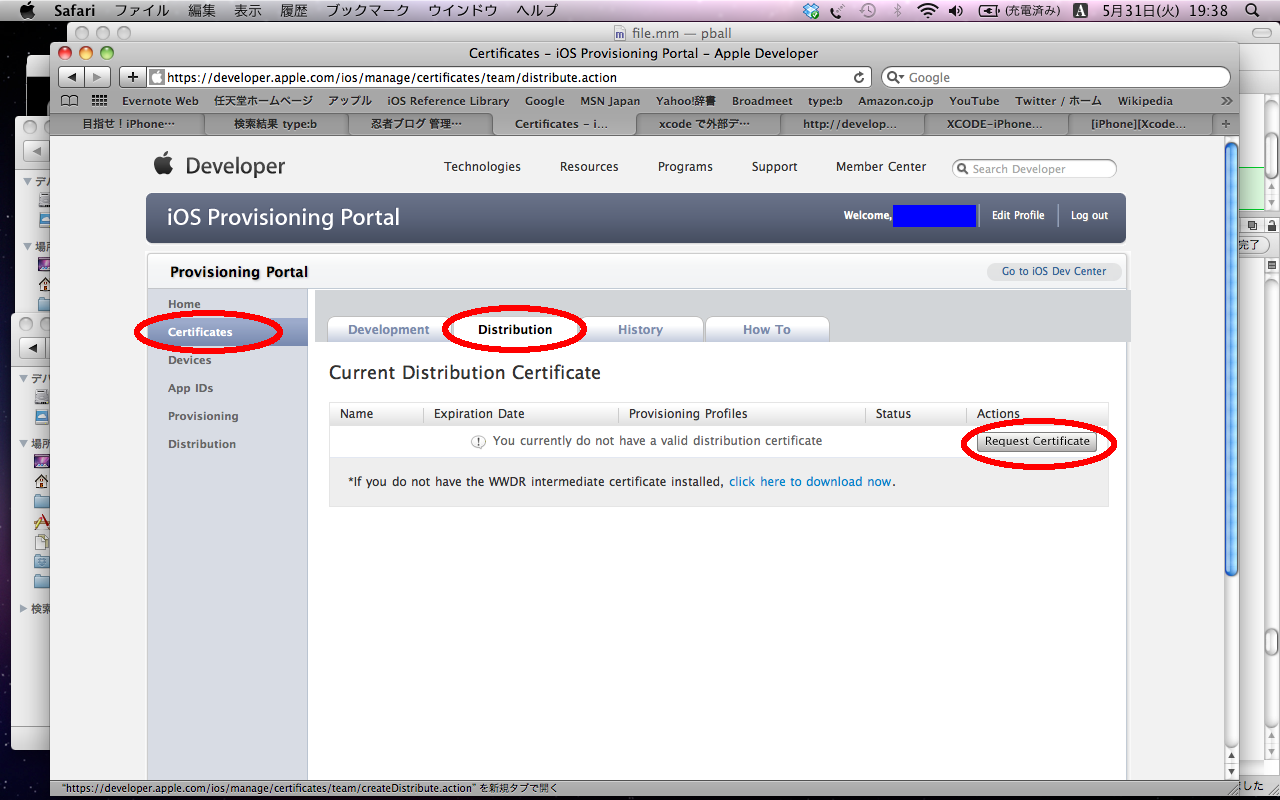Open the 編集 menu
Screen dimensions: 1280x800
pyautogui.click(x=202, y=10)
